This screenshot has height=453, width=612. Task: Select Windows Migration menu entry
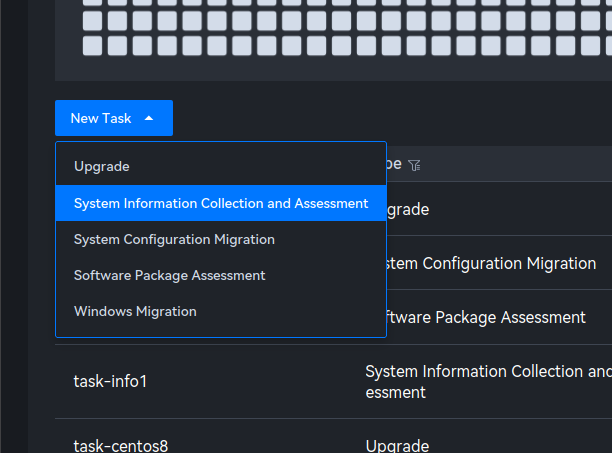pos(135,311)
